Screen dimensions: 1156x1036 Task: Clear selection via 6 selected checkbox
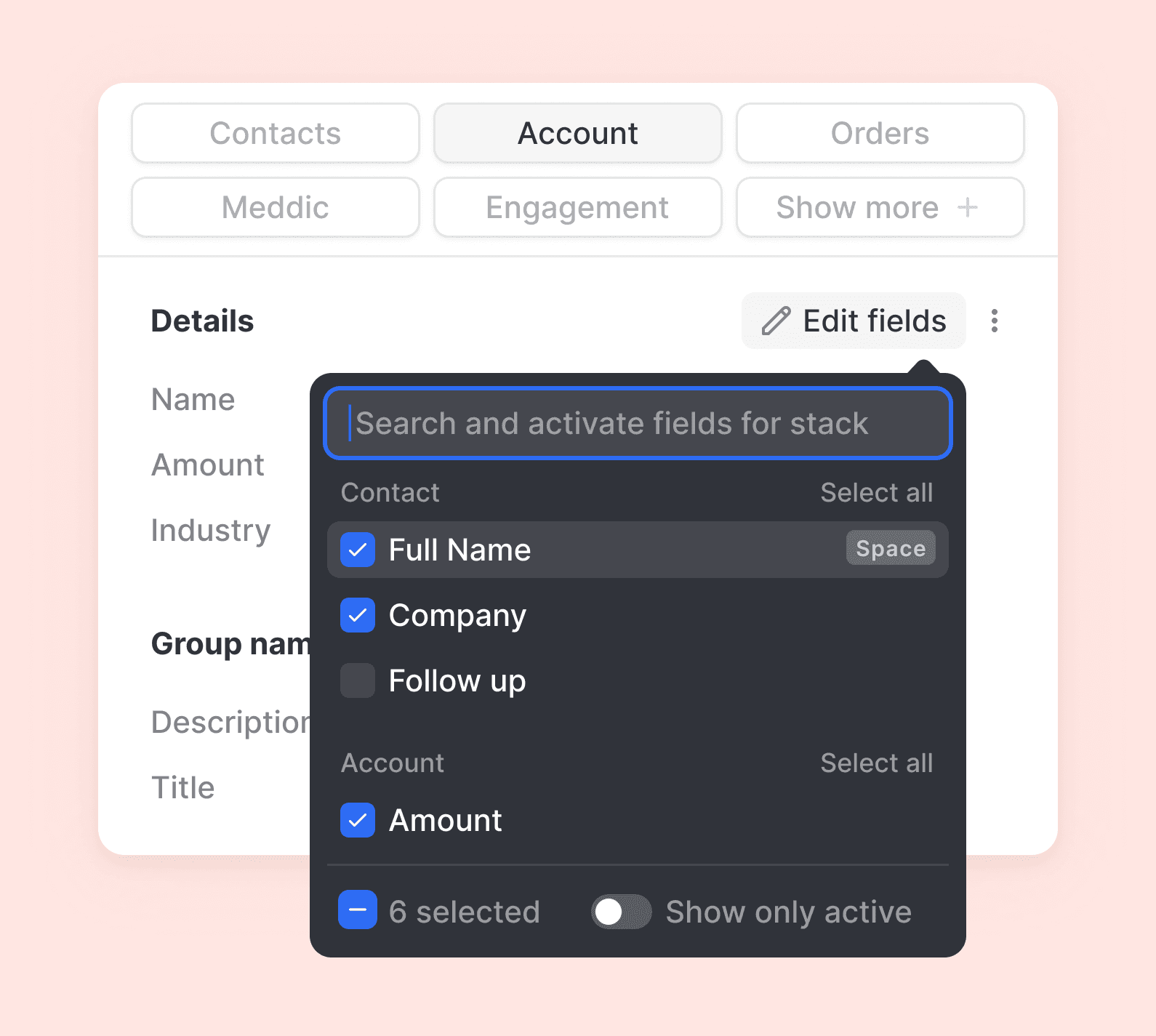pos(358,910)
